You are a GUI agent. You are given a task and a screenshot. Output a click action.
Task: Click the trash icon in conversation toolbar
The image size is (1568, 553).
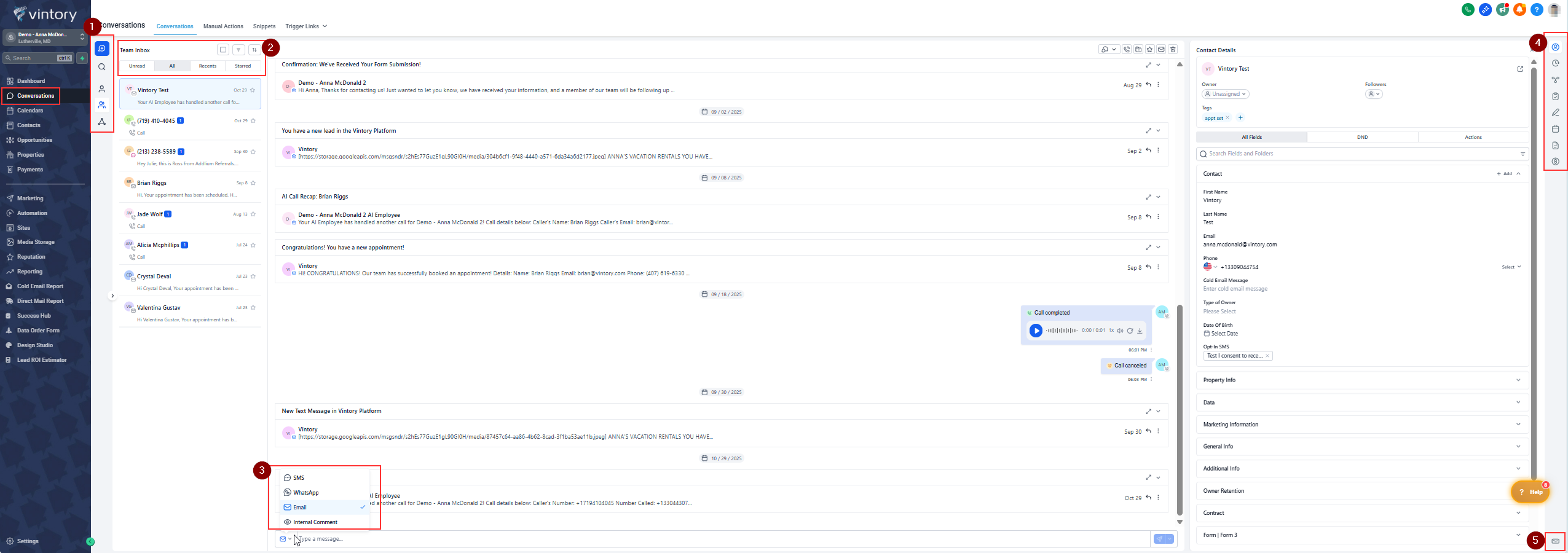(x=1173, y=50)
